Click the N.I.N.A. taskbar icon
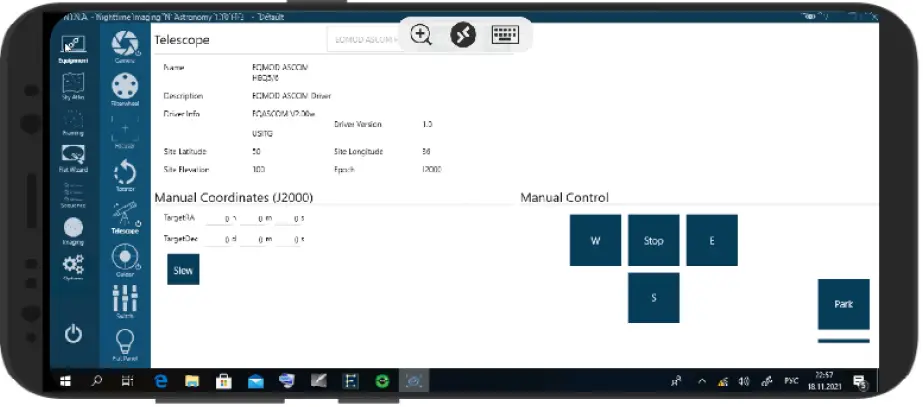This screenshot has height=407, width=923. click(x=414, y=382)
